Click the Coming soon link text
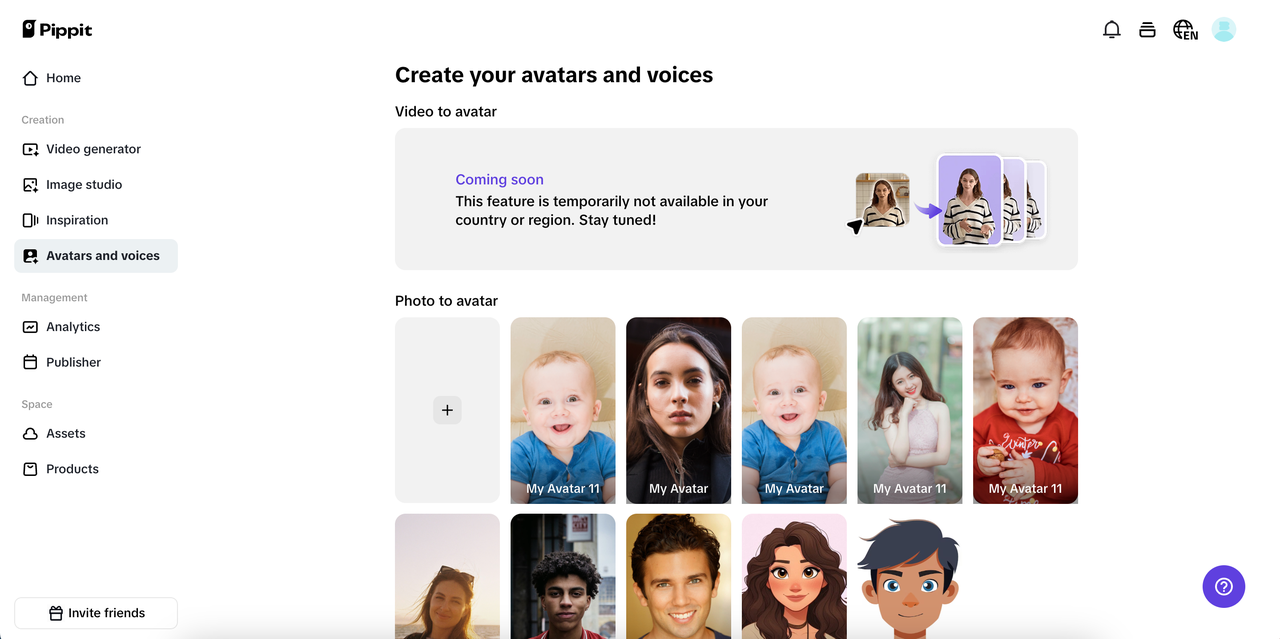Screen dimensions: 1280x639 (x=499, y=179)
